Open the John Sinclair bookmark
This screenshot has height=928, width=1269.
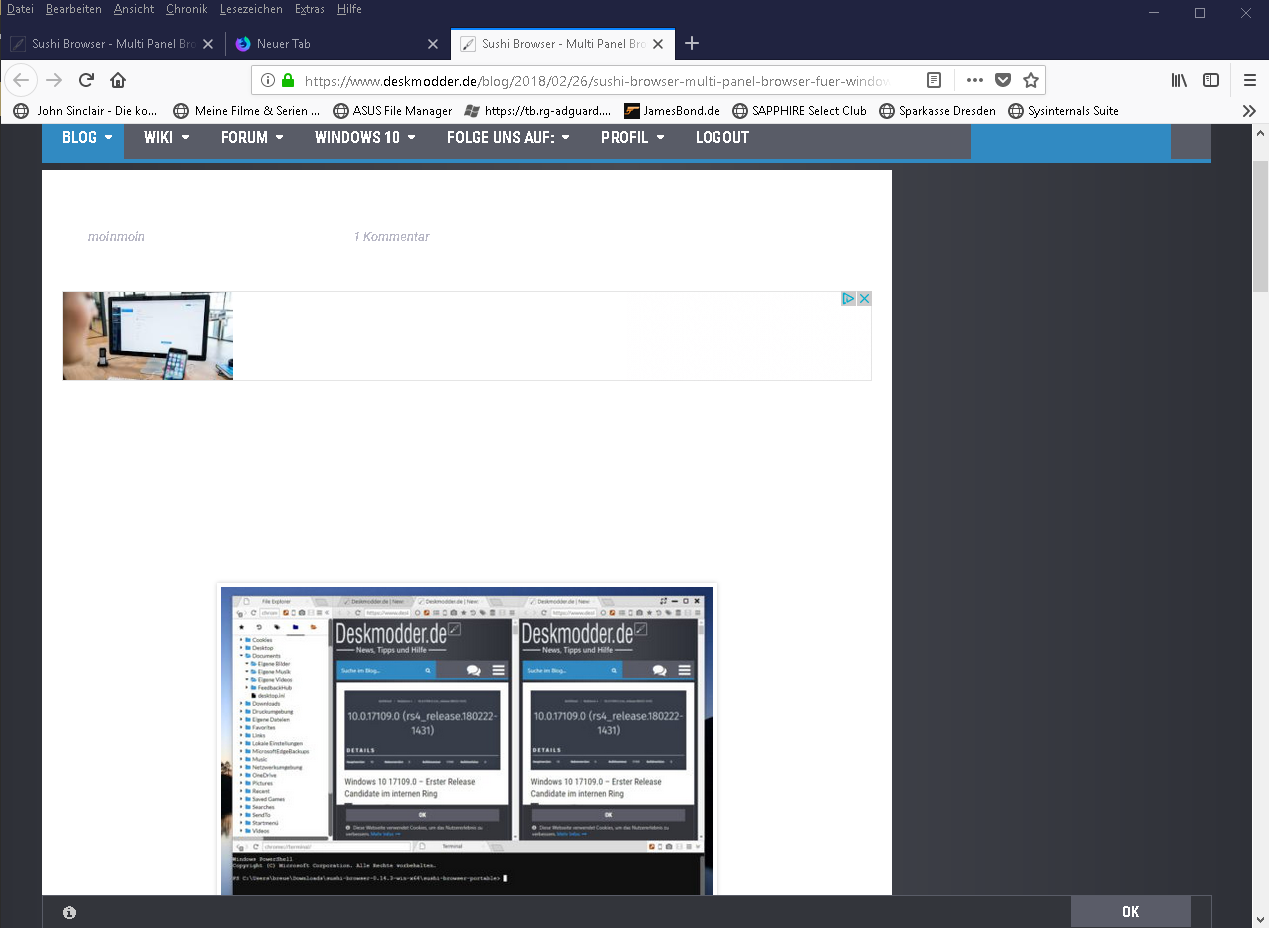click(x=86, y=111)
